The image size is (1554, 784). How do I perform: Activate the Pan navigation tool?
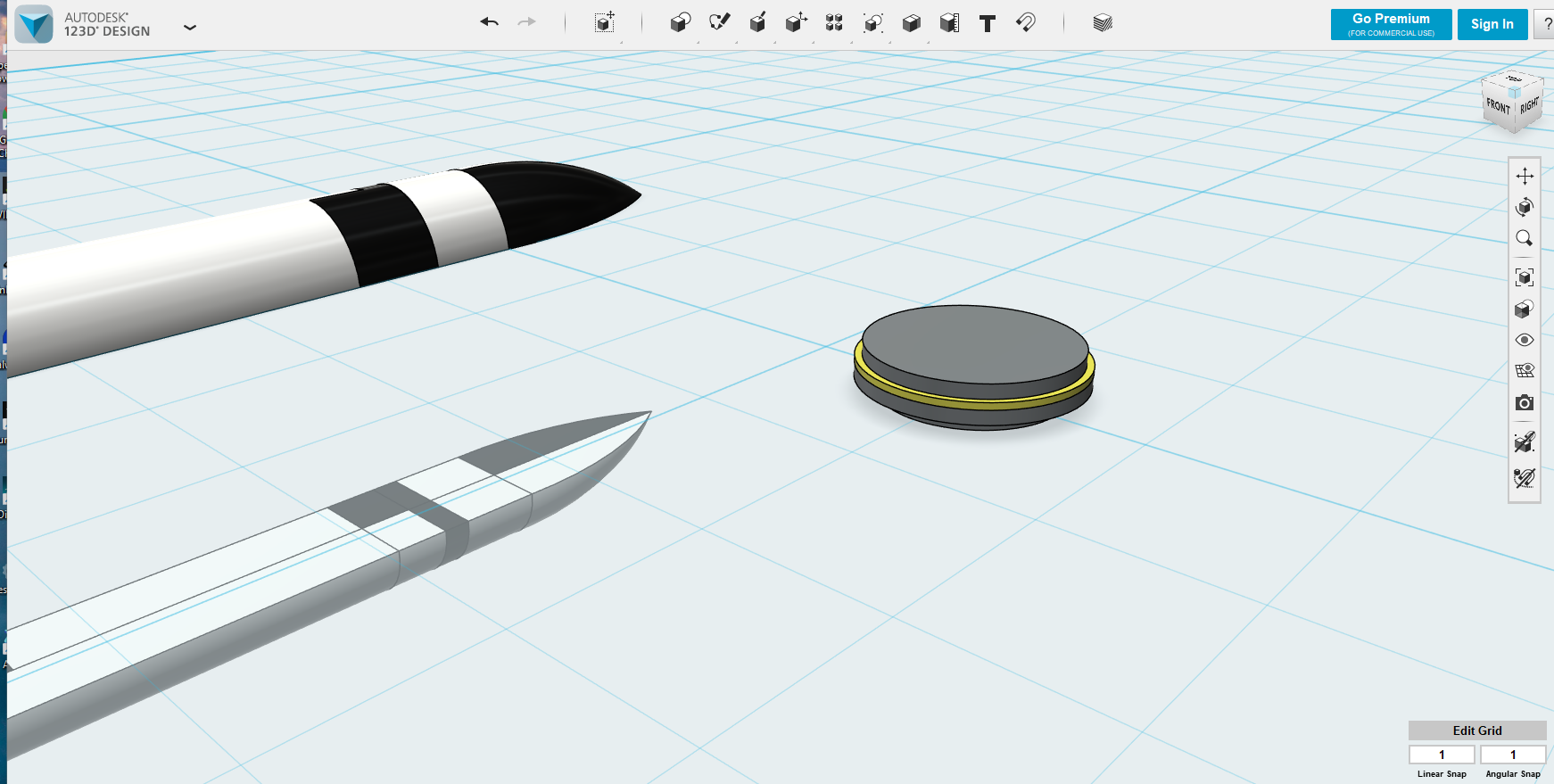[x=1525, y=176]
